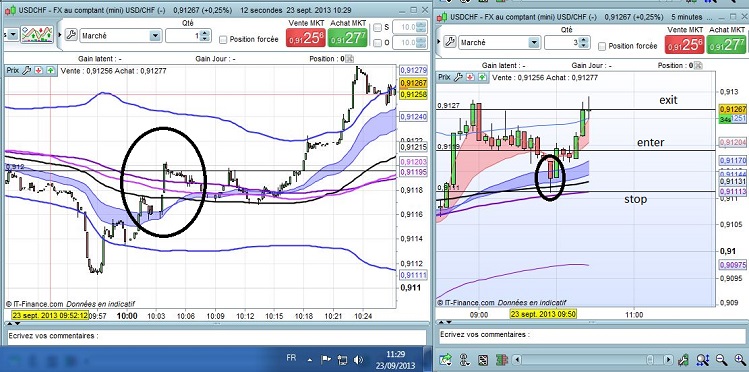This screenshot has height=372, width=749.
Task: Click Vente MKT sell button in left window
Action: click(306, 37)
